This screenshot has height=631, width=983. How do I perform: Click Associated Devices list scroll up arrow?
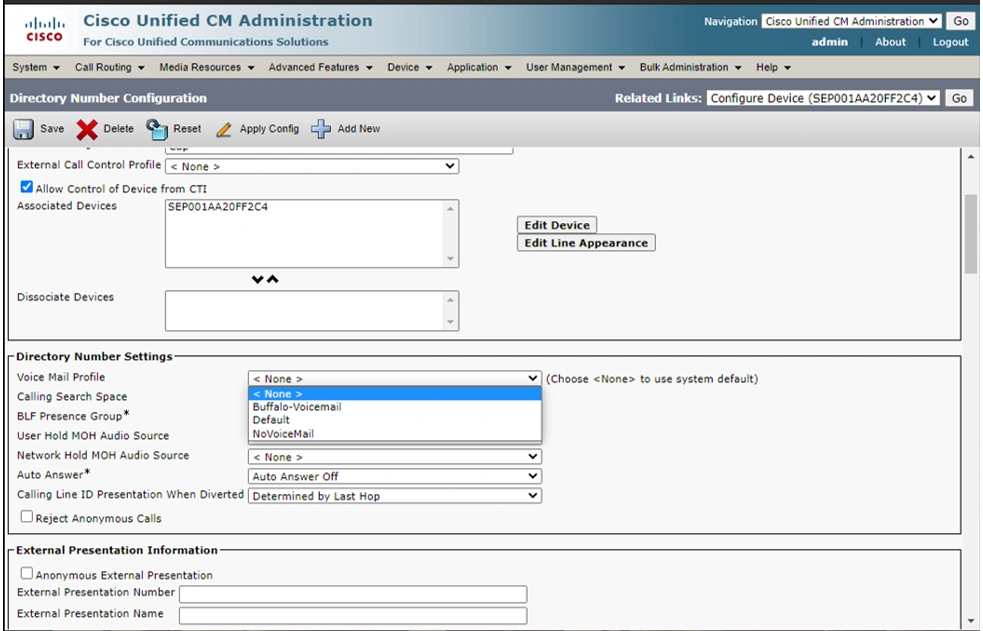[450, 209]
